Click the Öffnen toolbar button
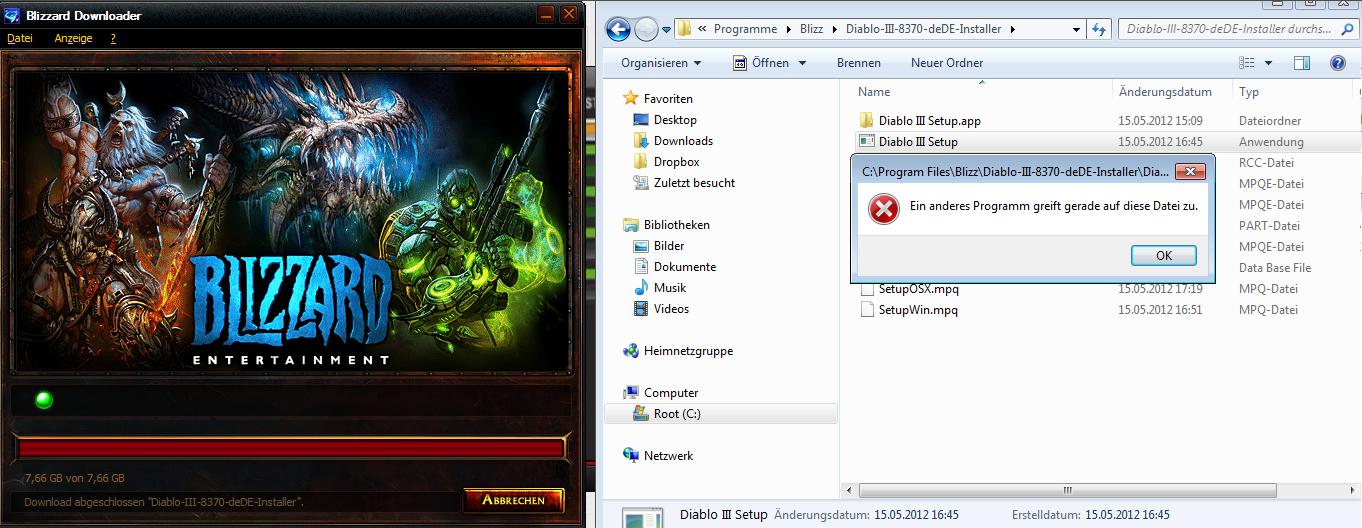The width and height of the screenshot is (1362, 528). 760,63
